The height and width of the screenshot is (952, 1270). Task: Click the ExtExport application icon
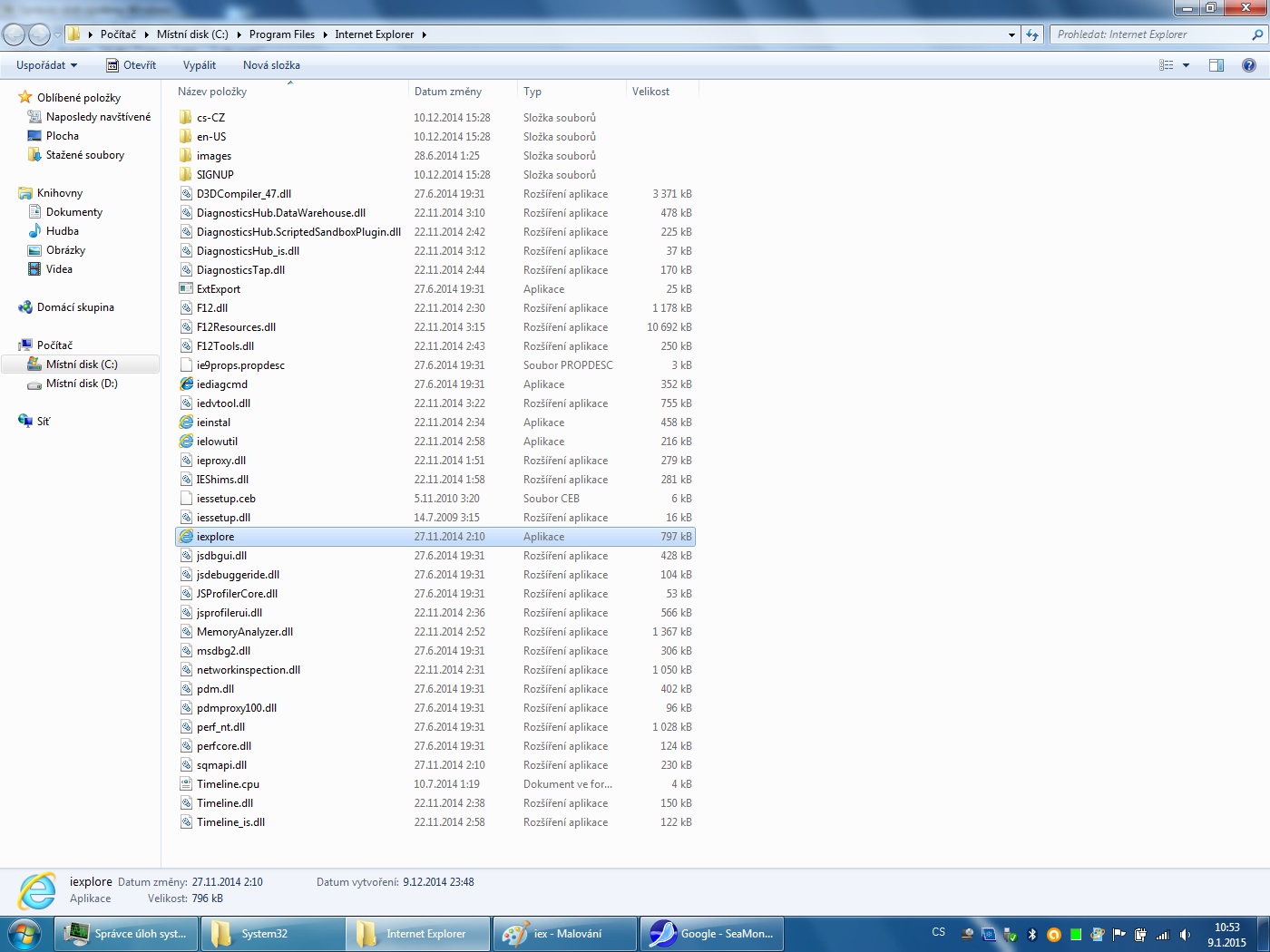coord(186,289)
